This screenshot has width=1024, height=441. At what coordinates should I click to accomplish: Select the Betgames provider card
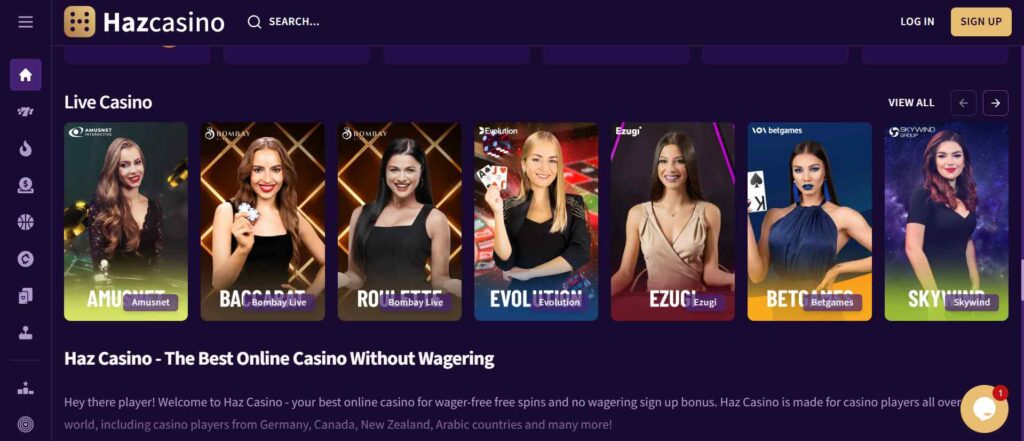pyautogui.click(x=809, y=221)
